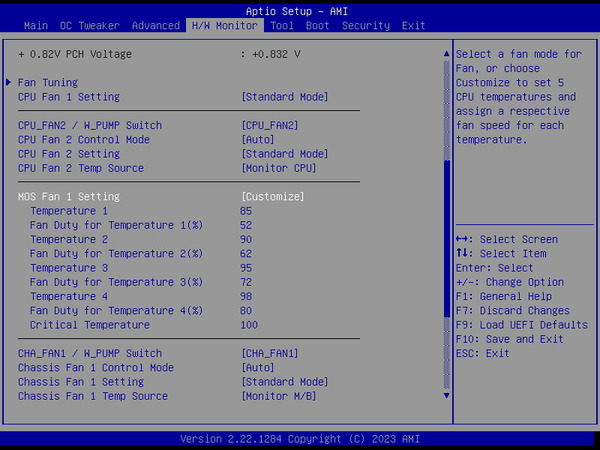Open CPU Fan 2 Control Mode Auto option

(x=258, y=140)
